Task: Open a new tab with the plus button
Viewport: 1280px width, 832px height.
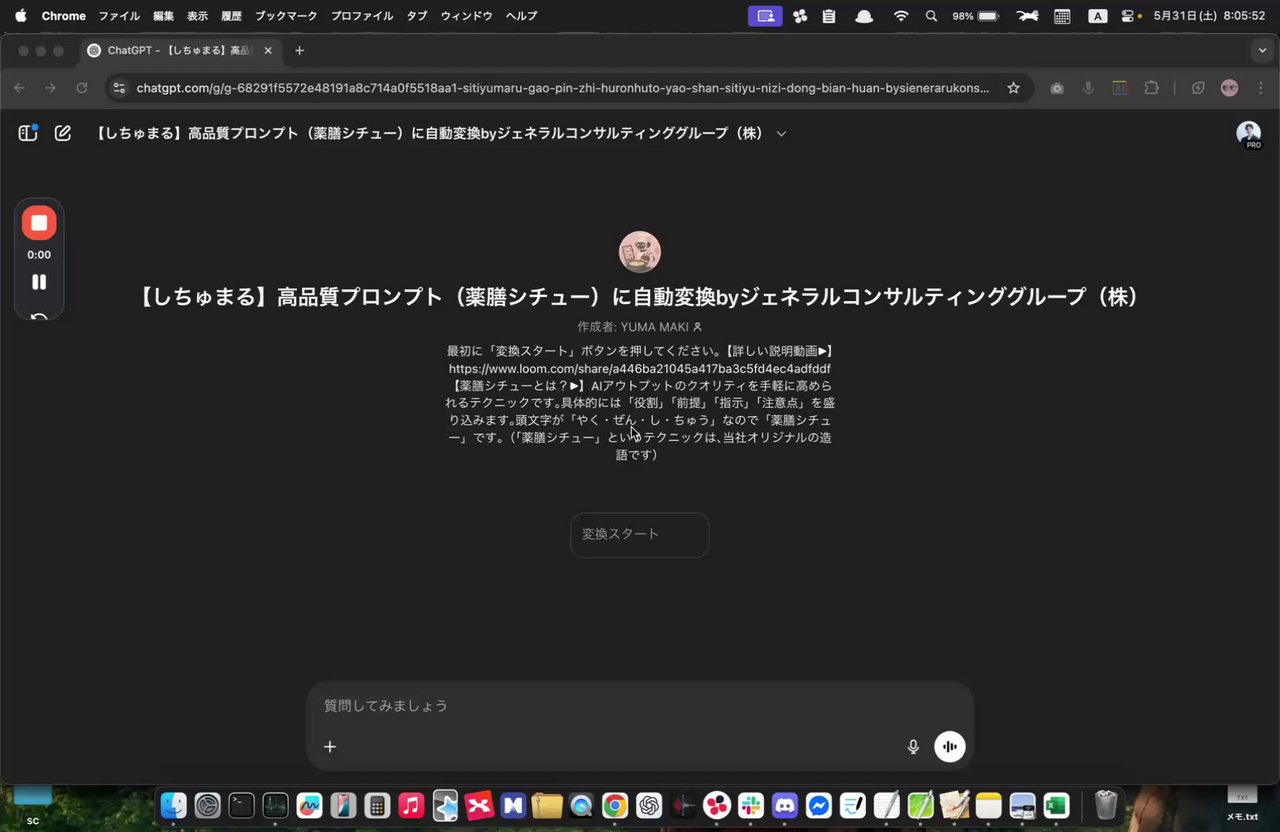Action: [x=299, y=50]
